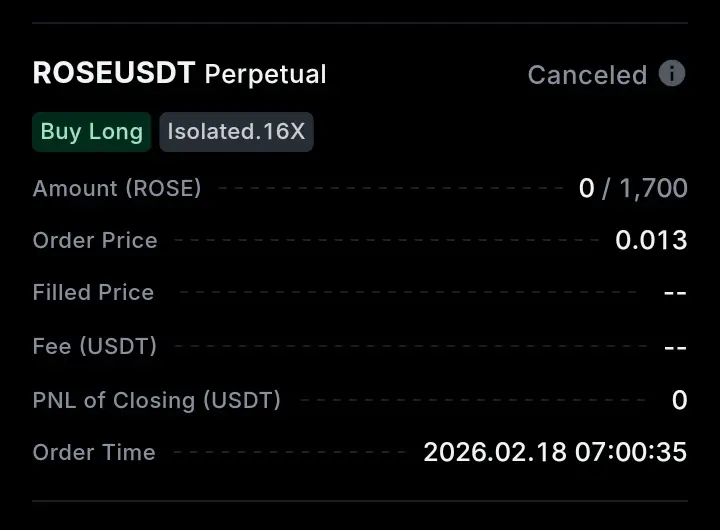The width and height of the screenshot is (720, 530).
Task: Click the word Perpetual in the title
Action: 265,75
